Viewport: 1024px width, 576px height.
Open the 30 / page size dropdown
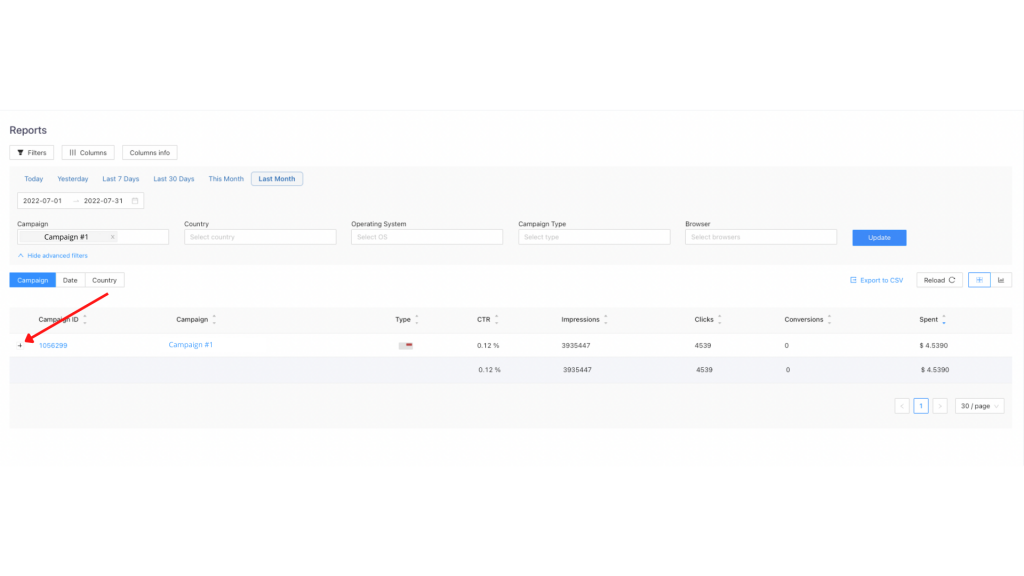[x=980, y=406]
